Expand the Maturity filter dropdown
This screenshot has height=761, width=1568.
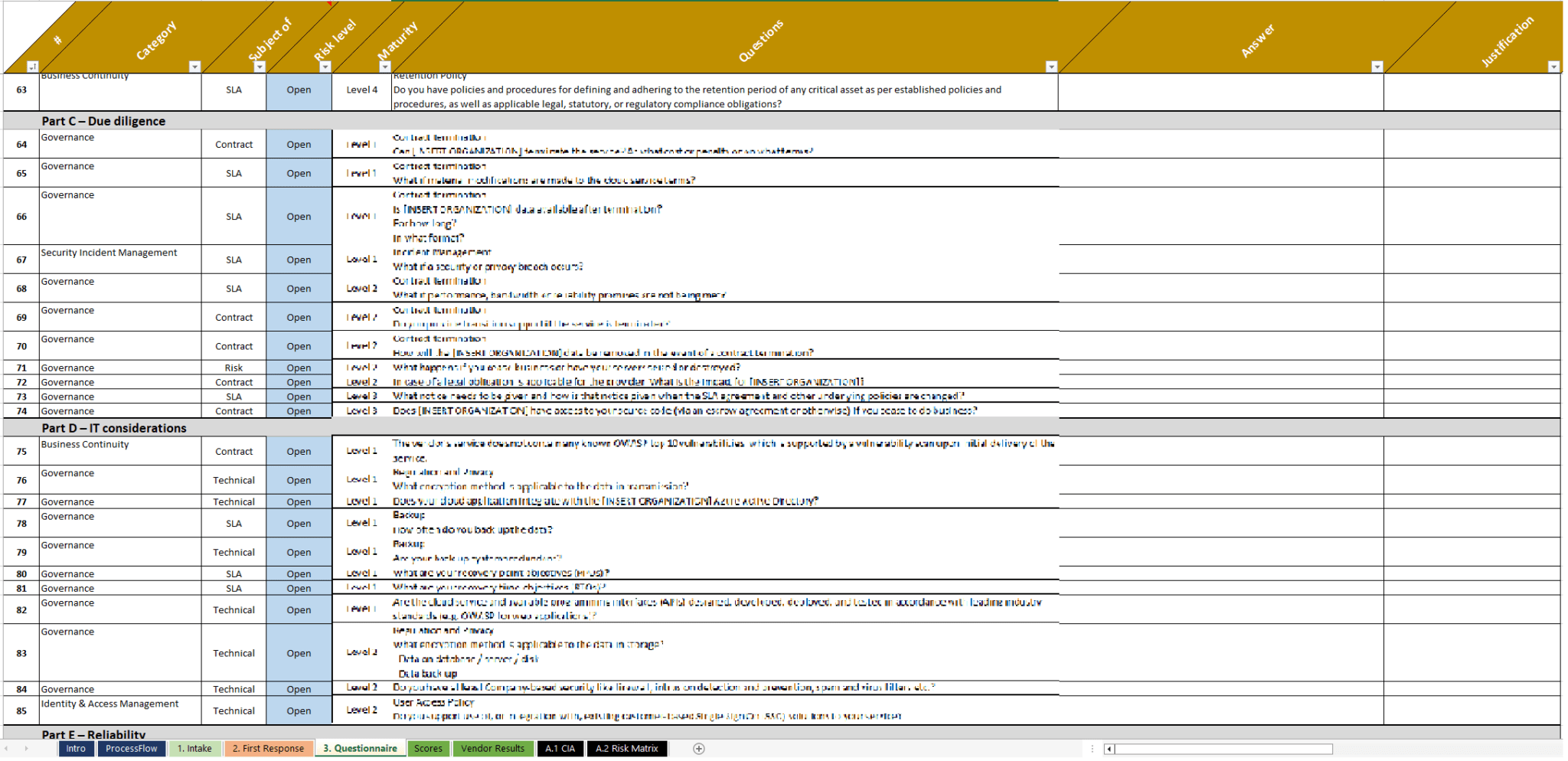pyautogui.click(x=386, y=67)
